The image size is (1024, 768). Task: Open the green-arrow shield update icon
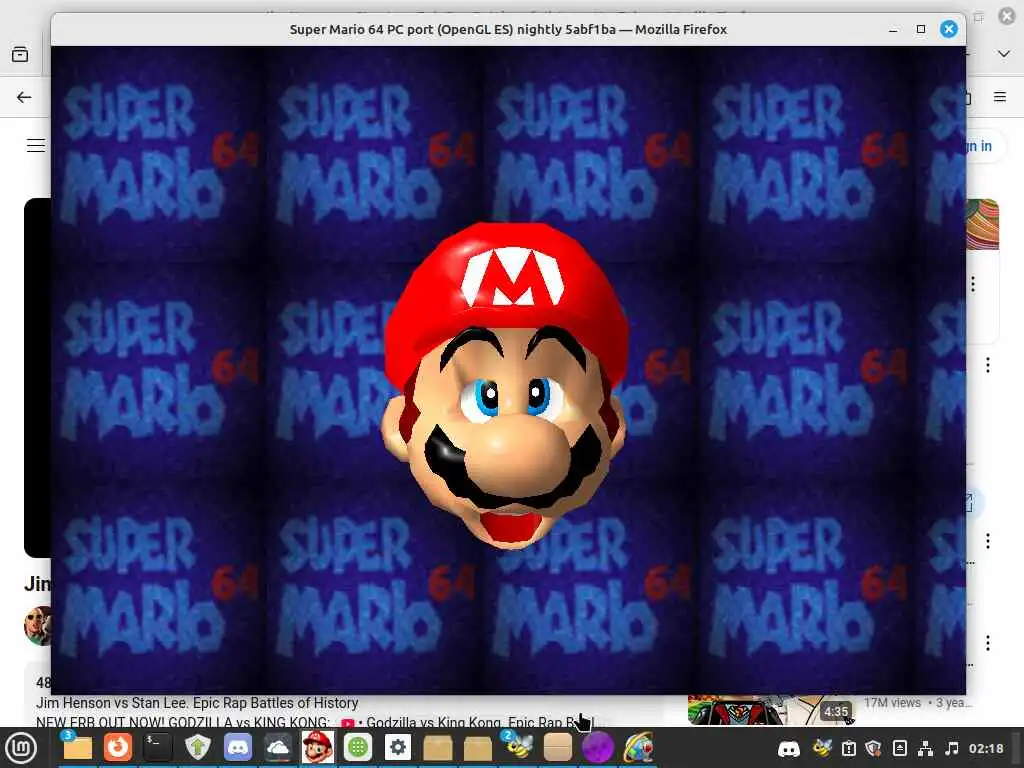pyautogui.click(x=197, y=747)
